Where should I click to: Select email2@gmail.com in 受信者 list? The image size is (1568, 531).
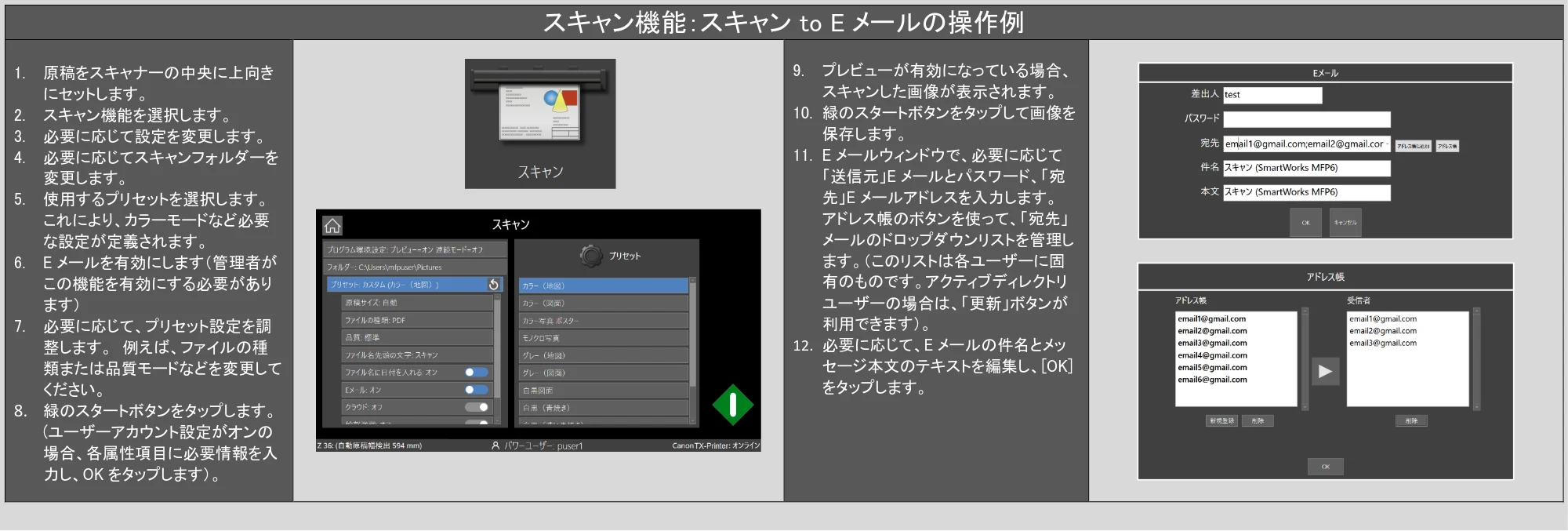(x=1383, y=331)
